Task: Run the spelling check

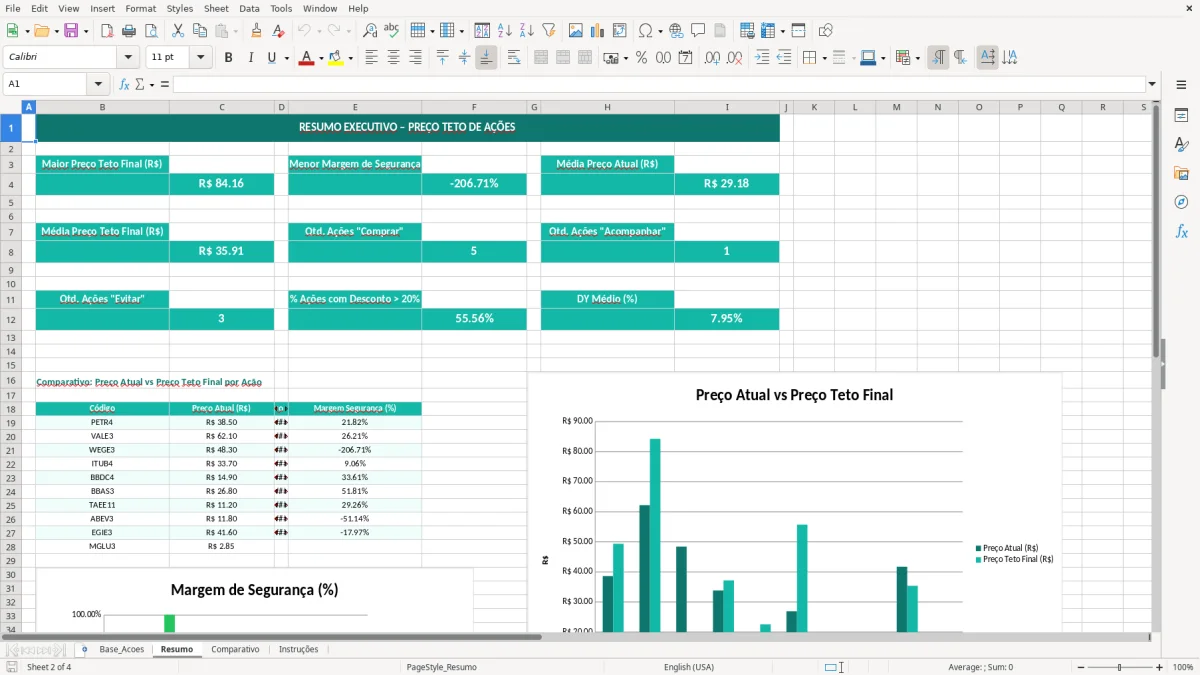Action: 392,31
